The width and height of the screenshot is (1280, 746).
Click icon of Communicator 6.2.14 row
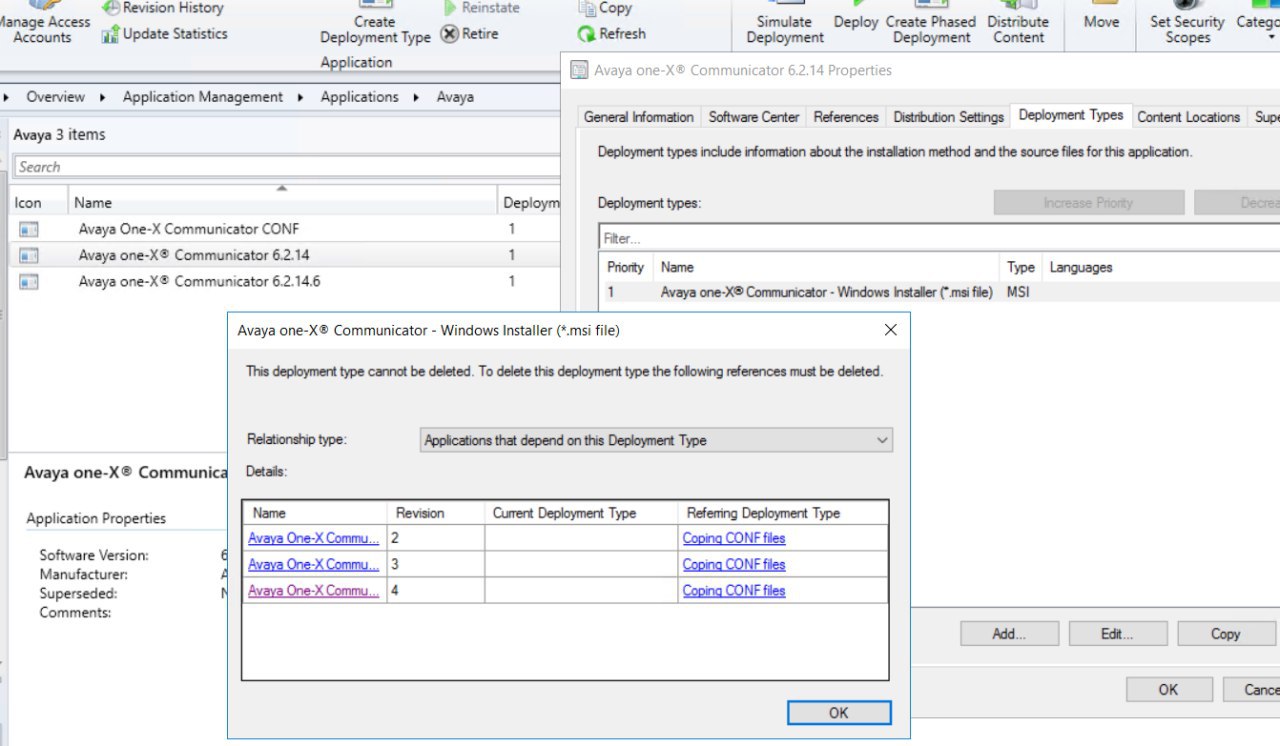pyautogui.click(x=29, y=255)
